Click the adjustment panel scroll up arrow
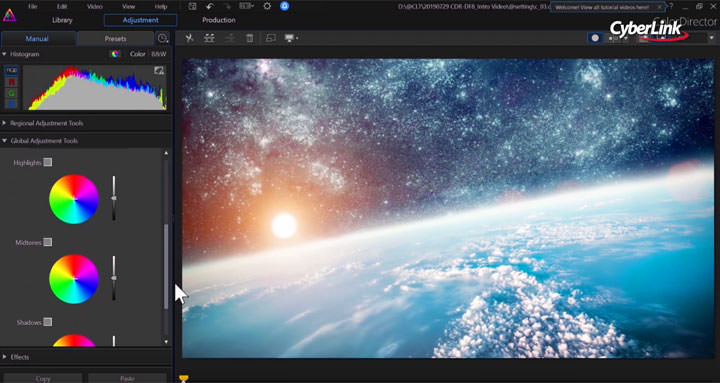 (x=166, y=153)
